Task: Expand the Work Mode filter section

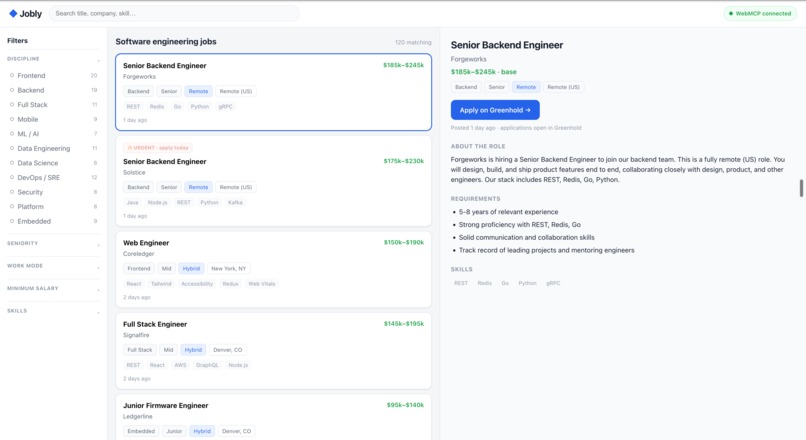Action: pyautogui.click(x=53, y=266)
